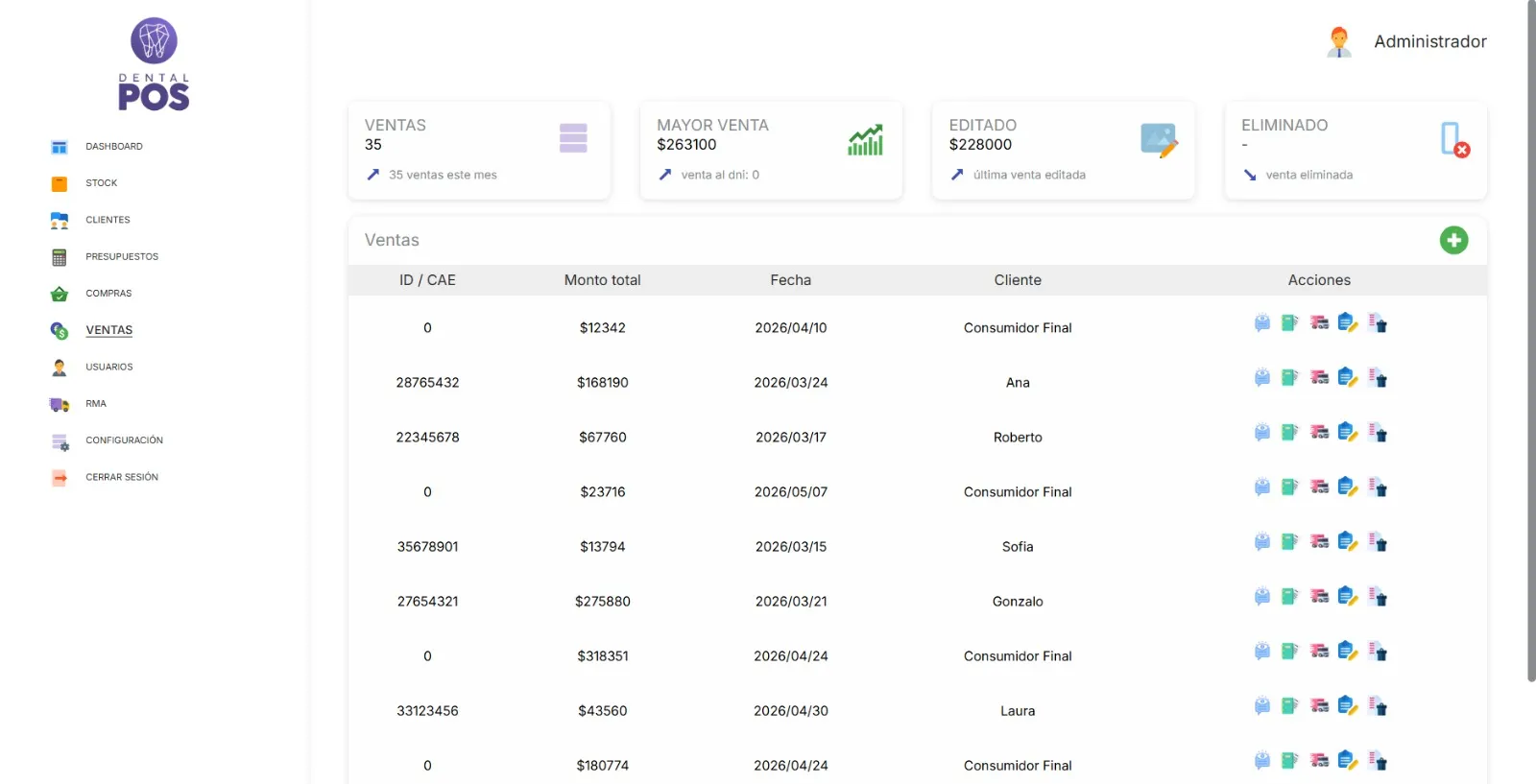Open the green notebook icon for the $318351 sale
The width and height of the screenshot is (1536, 784).
point(1289,652)
